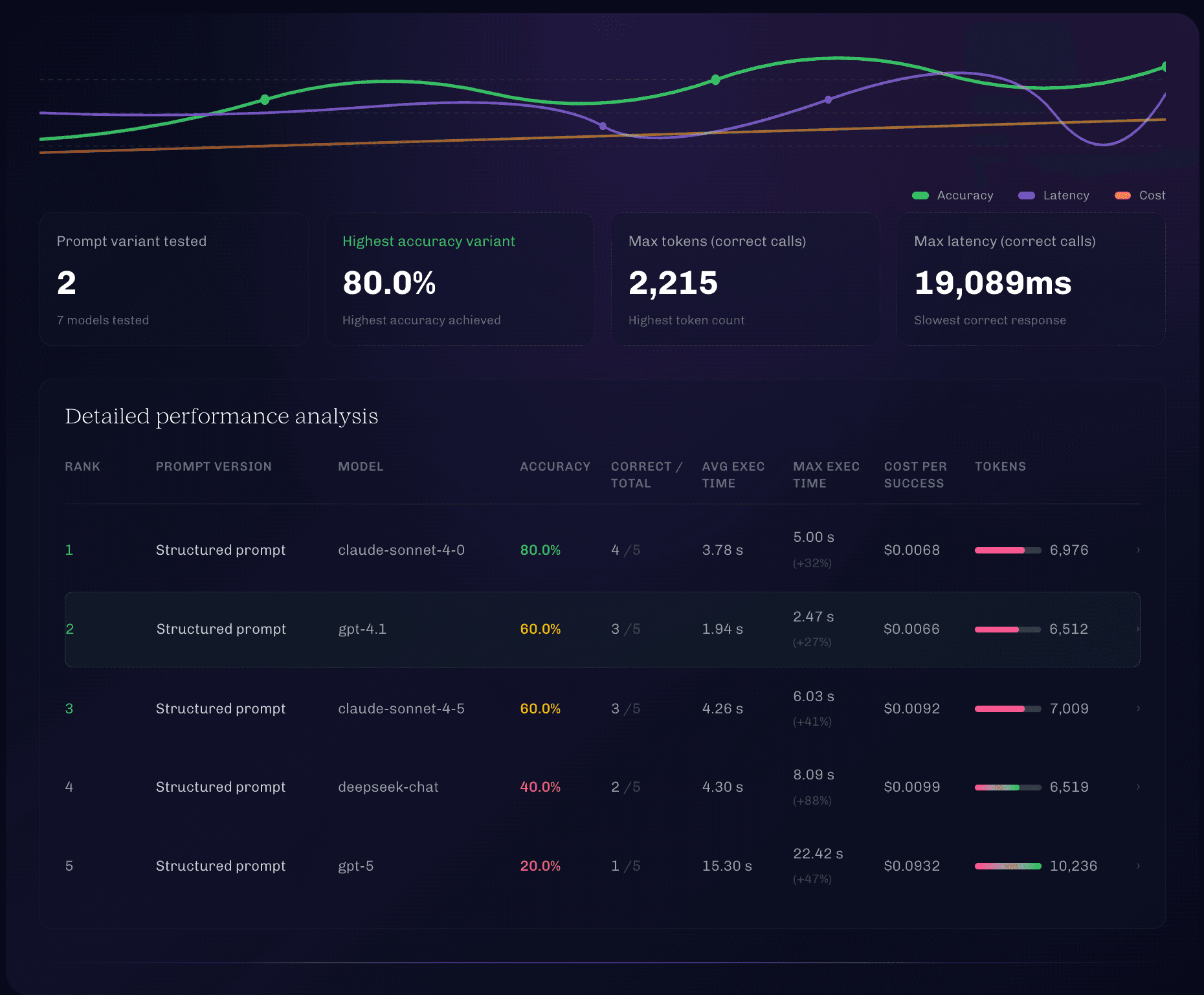The height and width of the screenshot is (995, 1204).
Task: Click the $0.0932 cost value
Action: point(912,866)
